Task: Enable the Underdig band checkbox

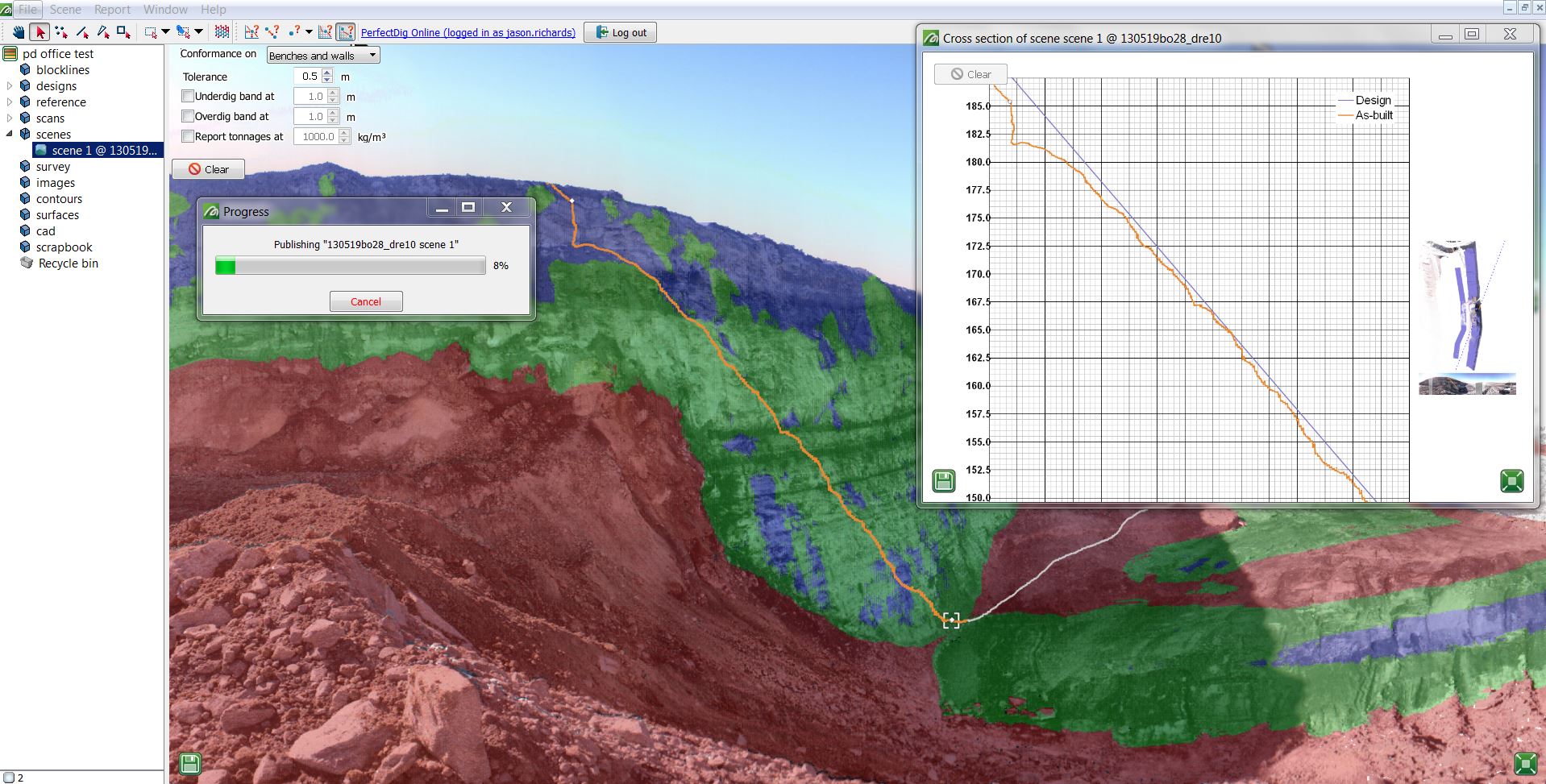Action: click(x=188, y=96)
